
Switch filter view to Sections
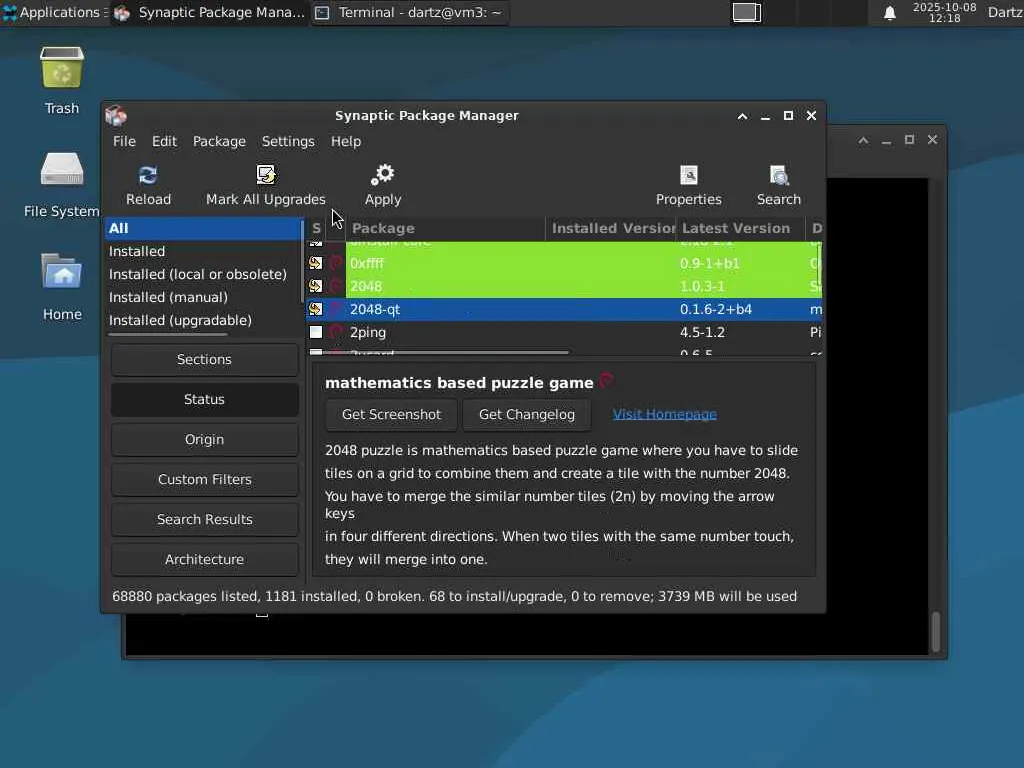coord(204,359)
